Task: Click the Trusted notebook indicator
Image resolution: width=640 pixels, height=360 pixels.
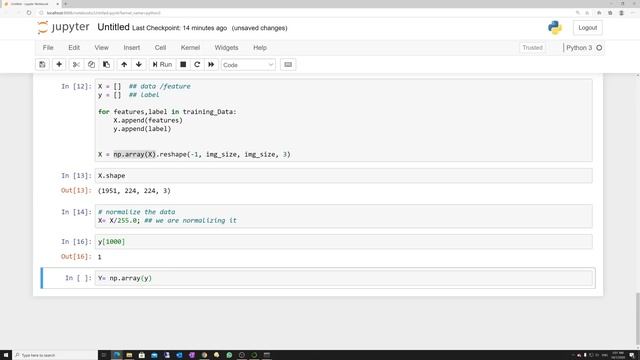Action: coord(532,48)
